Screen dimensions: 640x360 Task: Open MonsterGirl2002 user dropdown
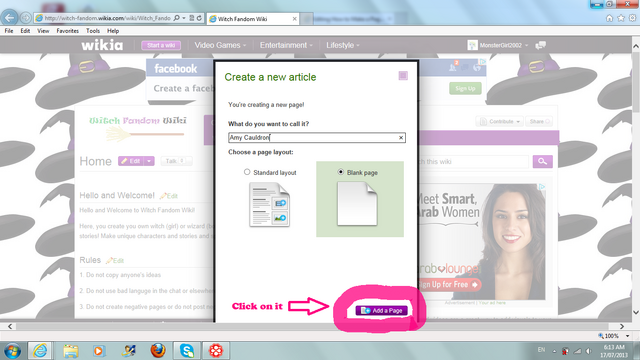click(x=527, y=45)
